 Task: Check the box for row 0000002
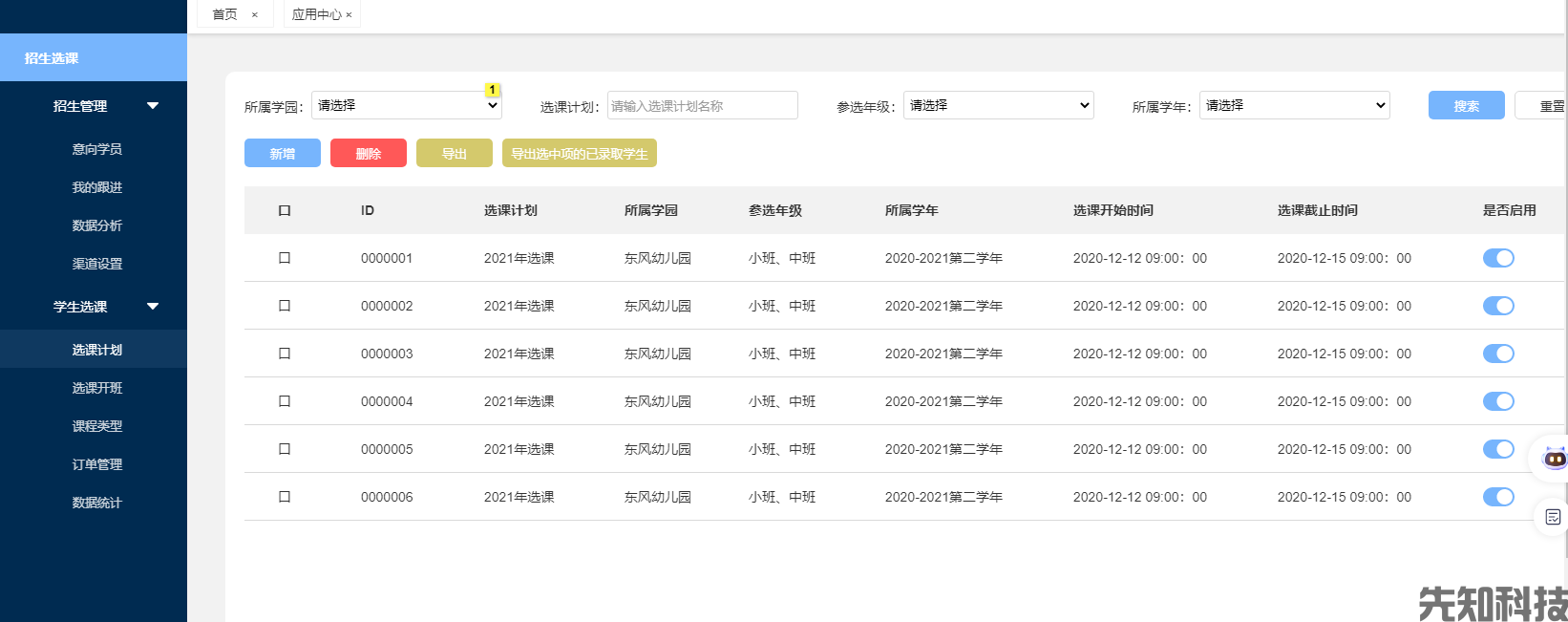coord(285,306)
